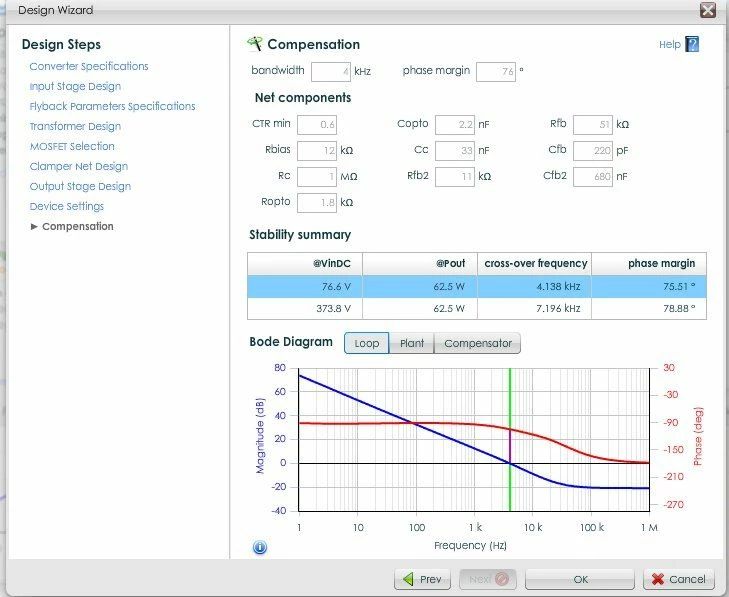This screenshot has width=729, height=597.
Task: Close the Design Wizard dialog
Action: [x=708, y=10]
